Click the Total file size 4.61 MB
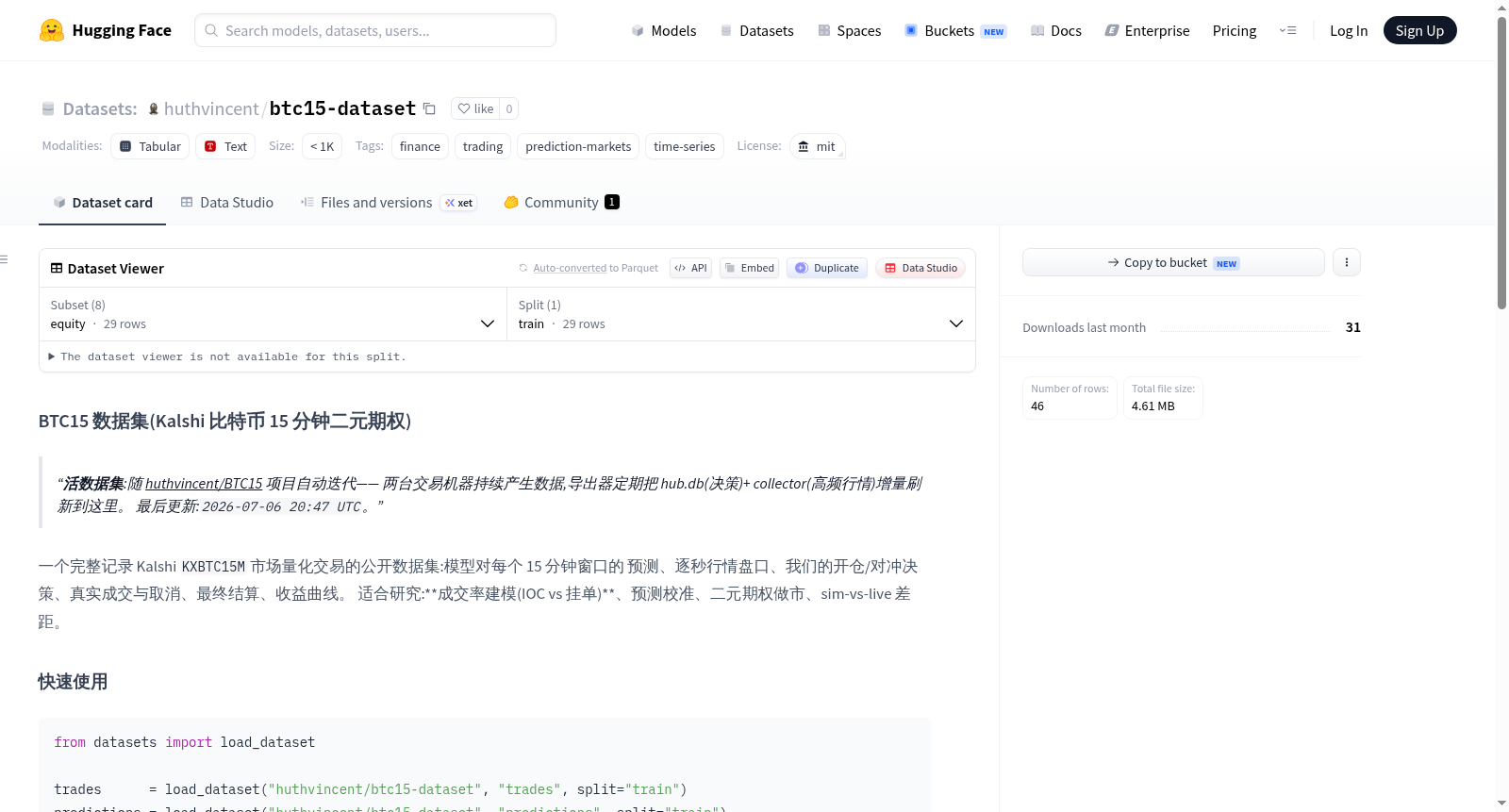1509x812 pixels. click(x=1163, y=397)
